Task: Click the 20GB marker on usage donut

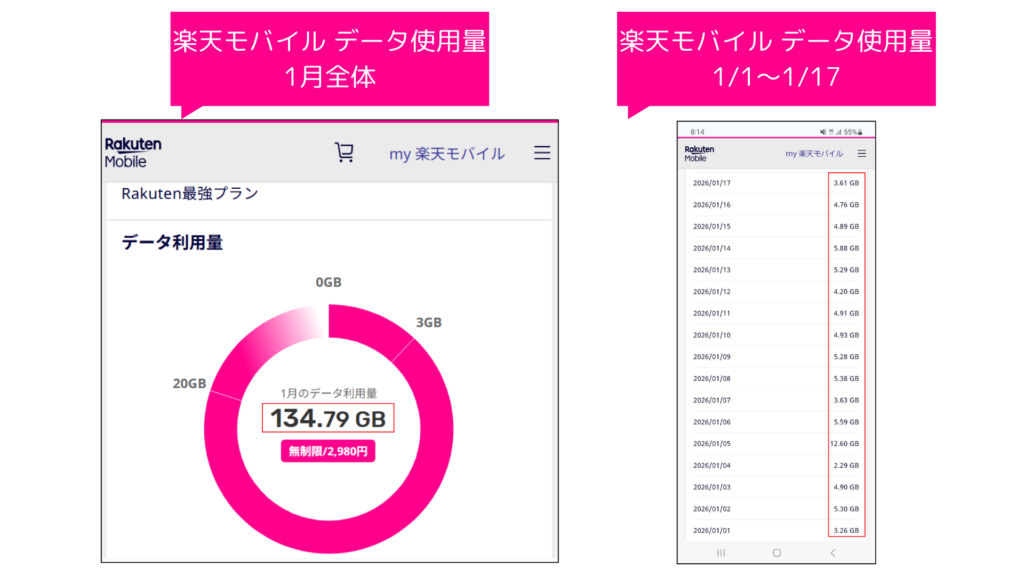Action: coord(190,384)
